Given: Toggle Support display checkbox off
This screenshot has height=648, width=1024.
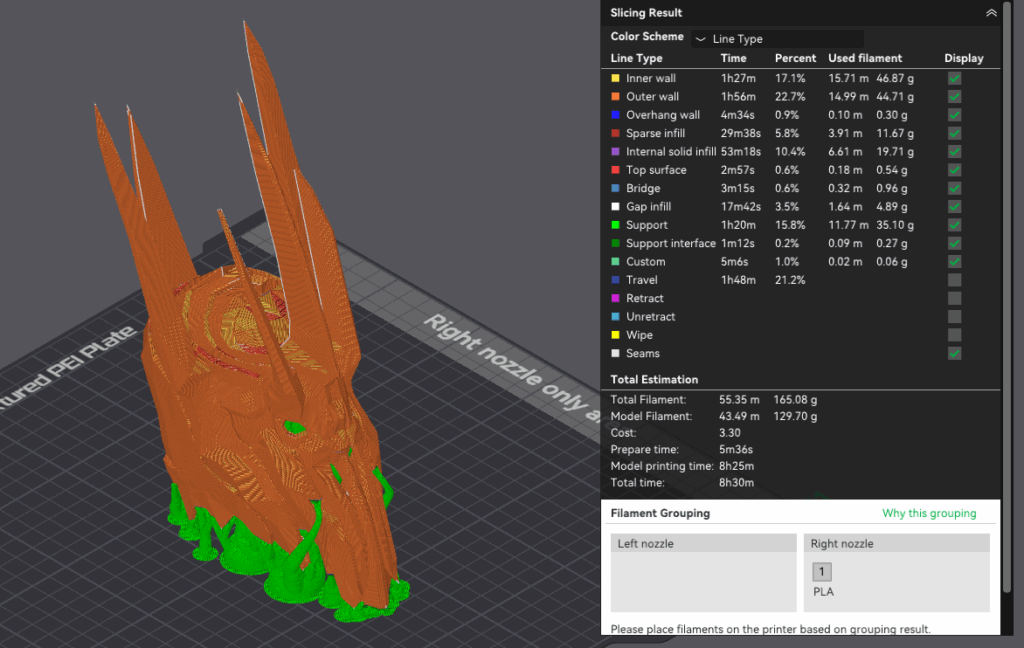Looking at the screenshot, I should [x=955, y=225].
